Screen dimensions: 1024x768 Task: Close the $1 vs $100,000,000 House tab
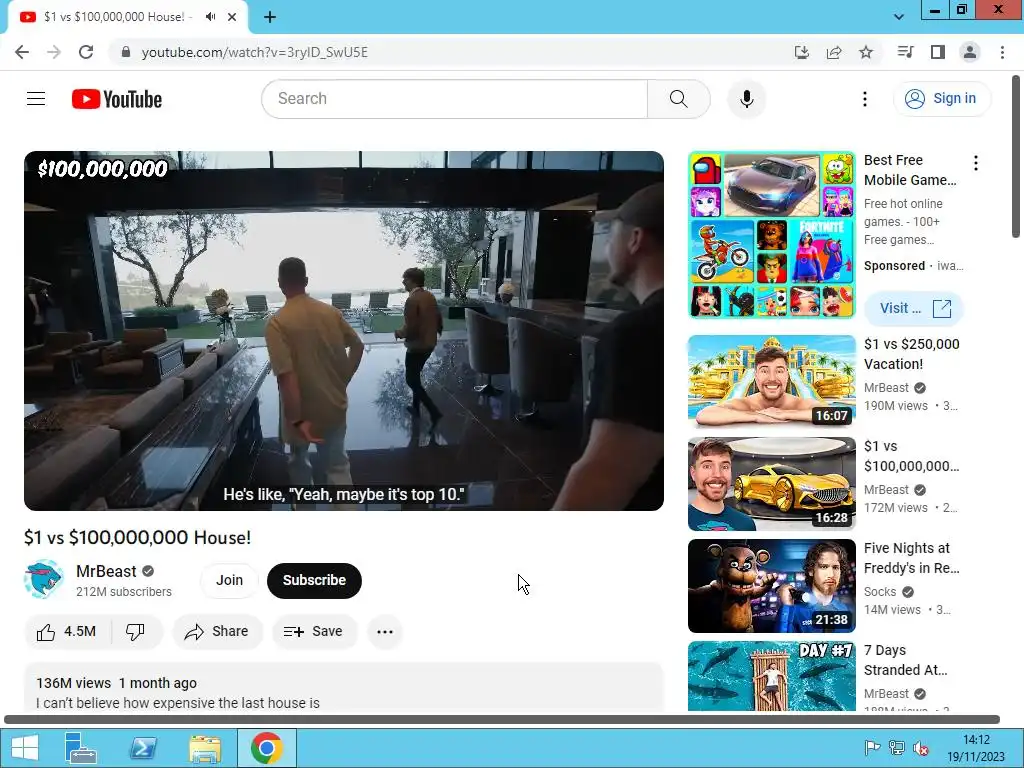(232, 17)
